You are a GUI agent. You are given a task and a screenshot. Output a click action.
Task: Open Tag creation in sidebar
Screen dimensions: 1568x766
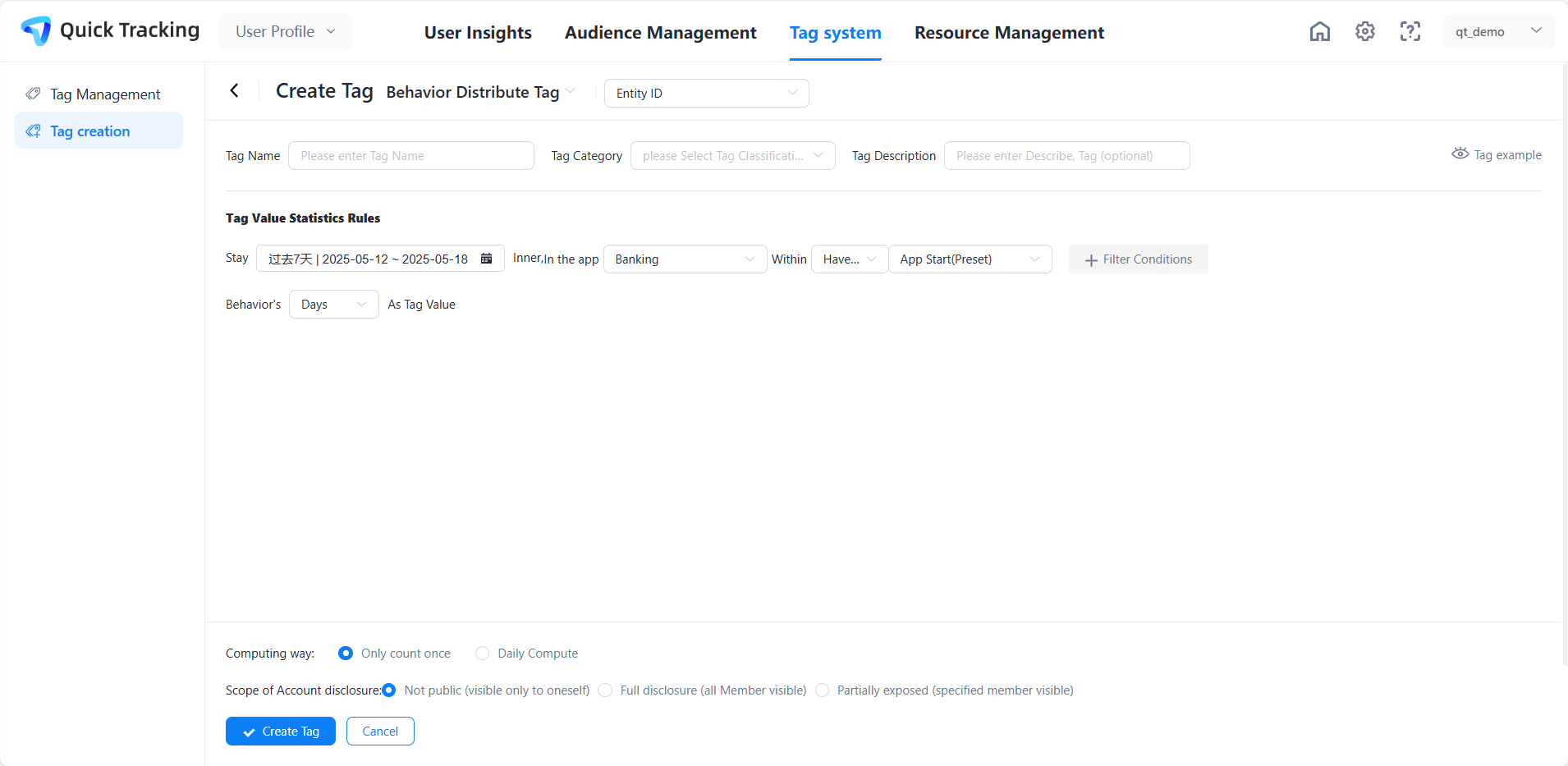click(99, 131)
